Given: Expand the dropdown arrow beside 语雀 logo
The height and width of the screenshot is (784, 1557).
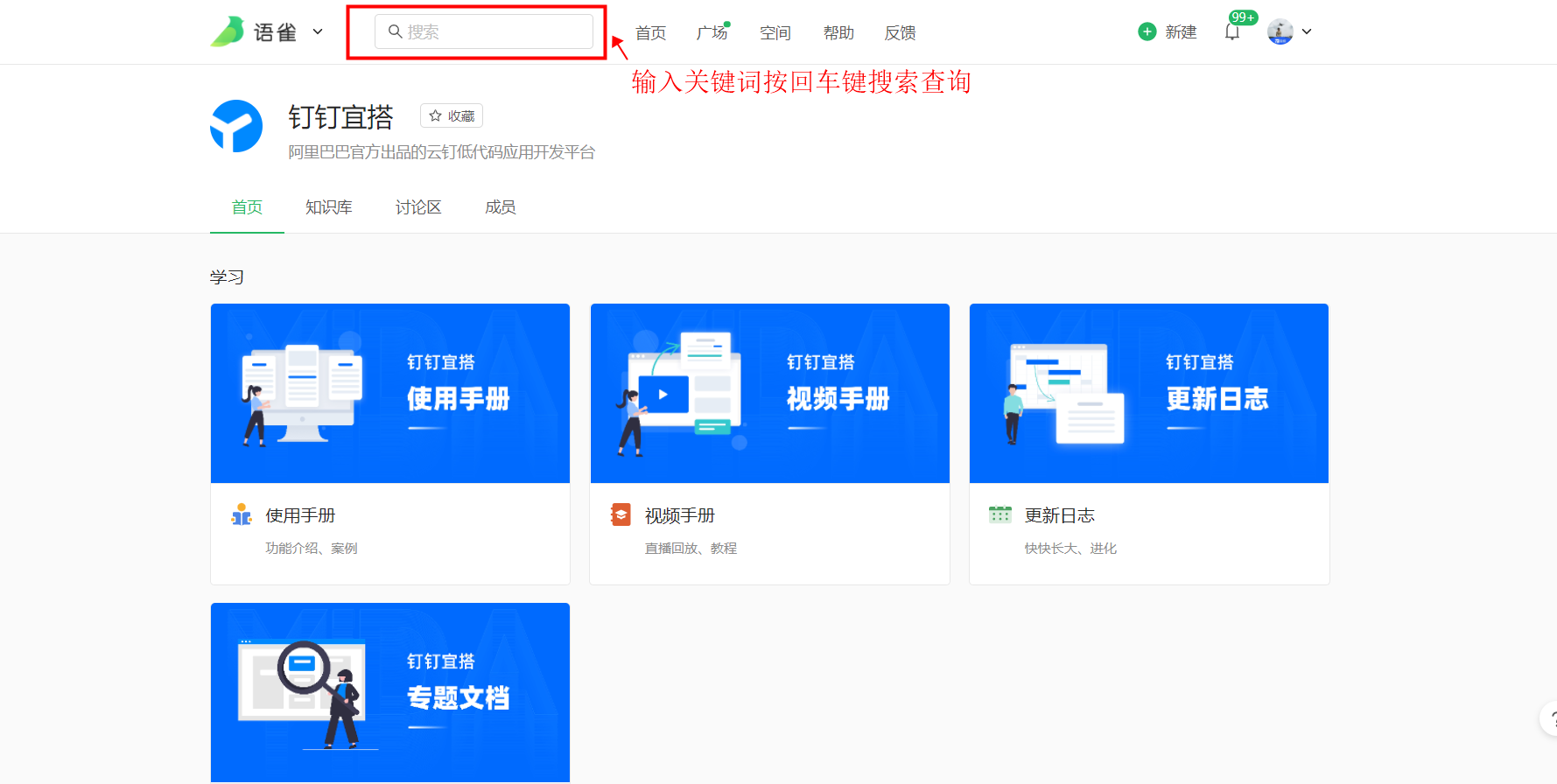Looking at the screenshot, I should point(318,31).
